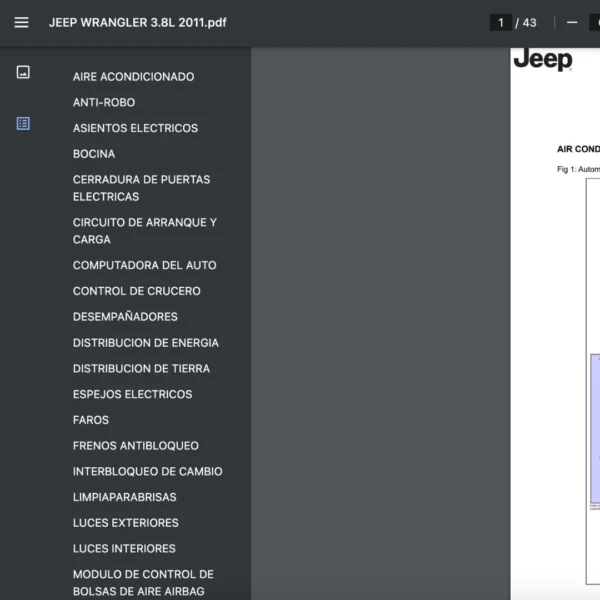Click the COMPUTADORA DEL AUTO bookmark

click(x=144, y=266)
